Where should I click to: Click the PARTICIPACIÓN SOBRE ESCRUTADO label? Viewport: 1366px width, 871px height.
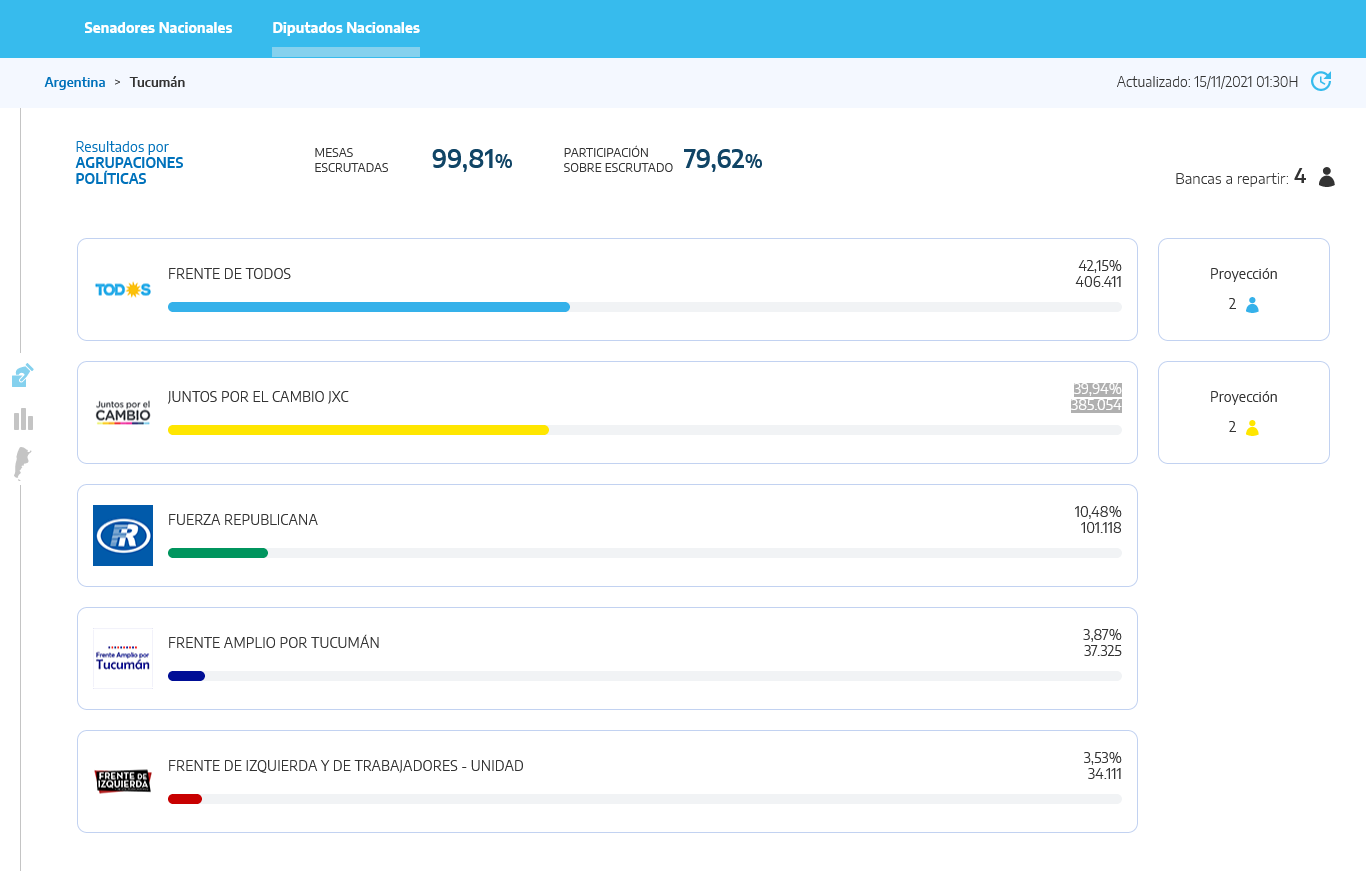point(618,160)
